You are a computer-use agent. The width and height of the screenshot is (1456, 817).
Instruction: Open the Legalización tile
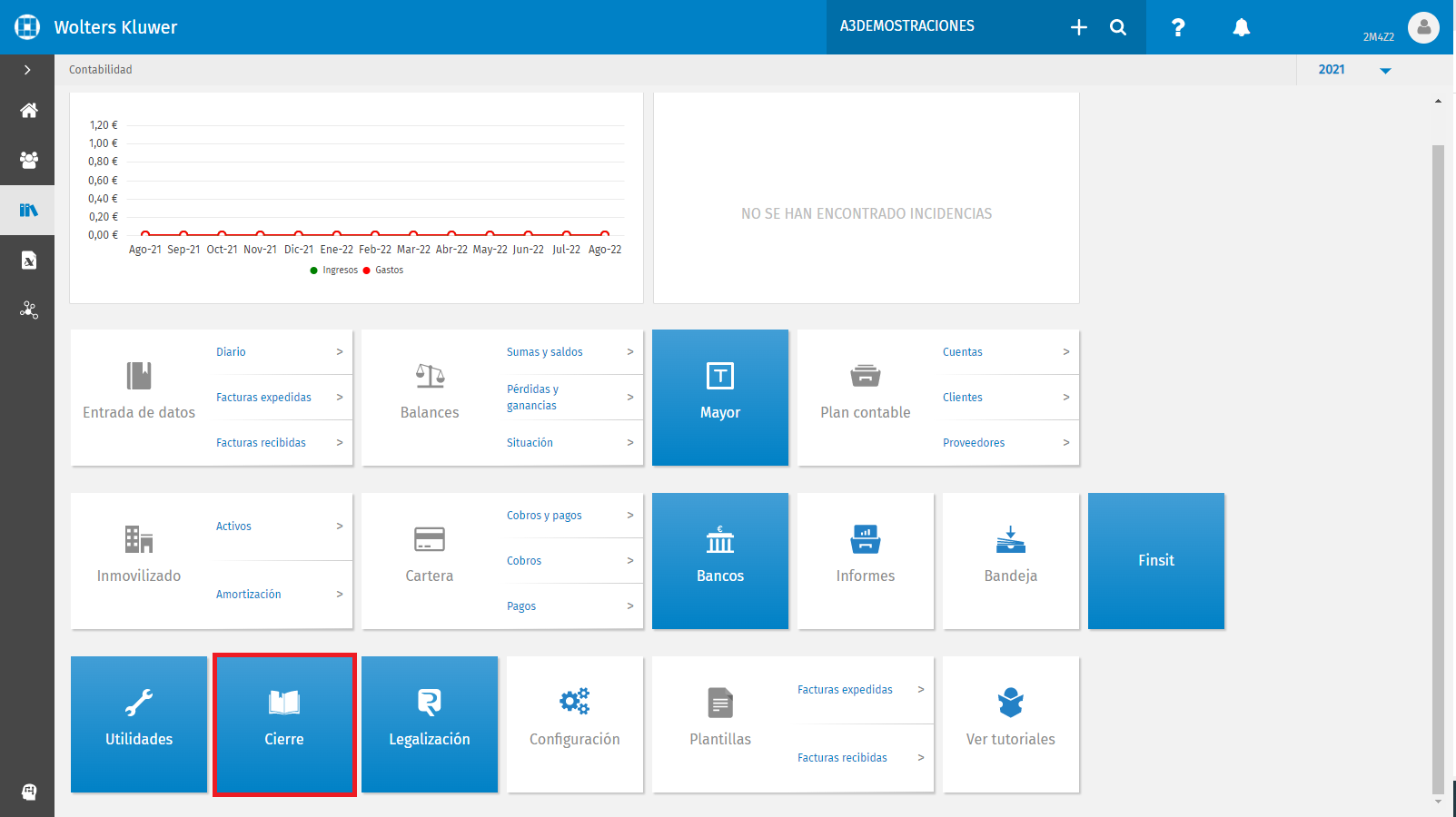tap(430, 724)
